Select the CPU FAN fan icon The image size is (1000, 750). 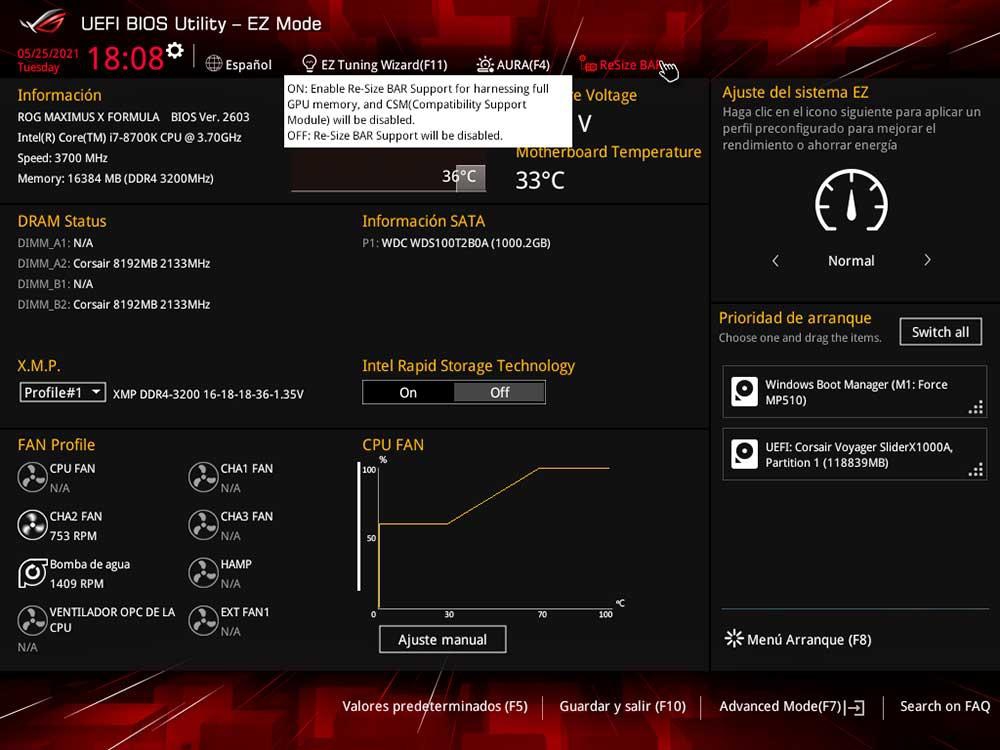pyautogui.click(x=32, y=477)
